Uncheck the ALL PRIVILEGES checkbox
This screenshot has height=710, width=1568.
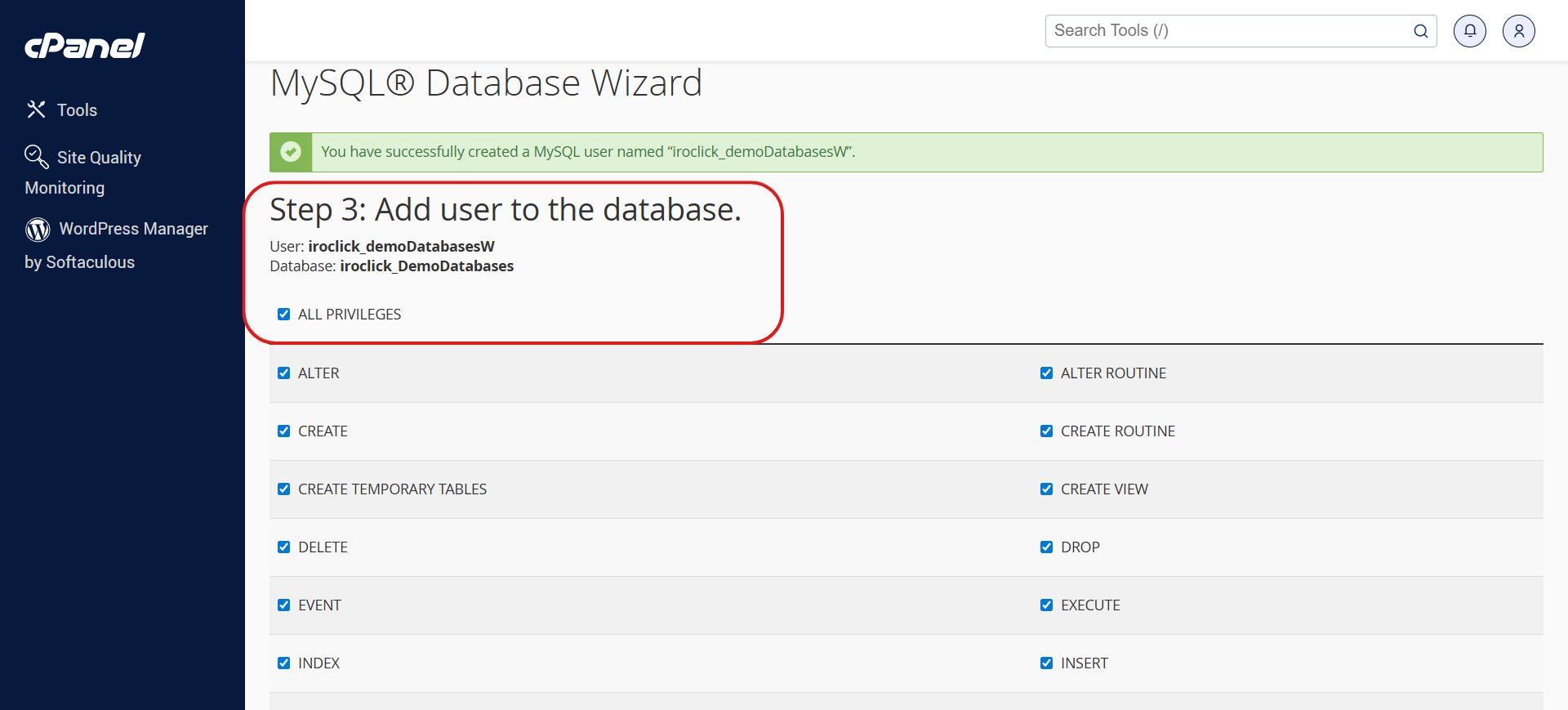click(284, 315)
